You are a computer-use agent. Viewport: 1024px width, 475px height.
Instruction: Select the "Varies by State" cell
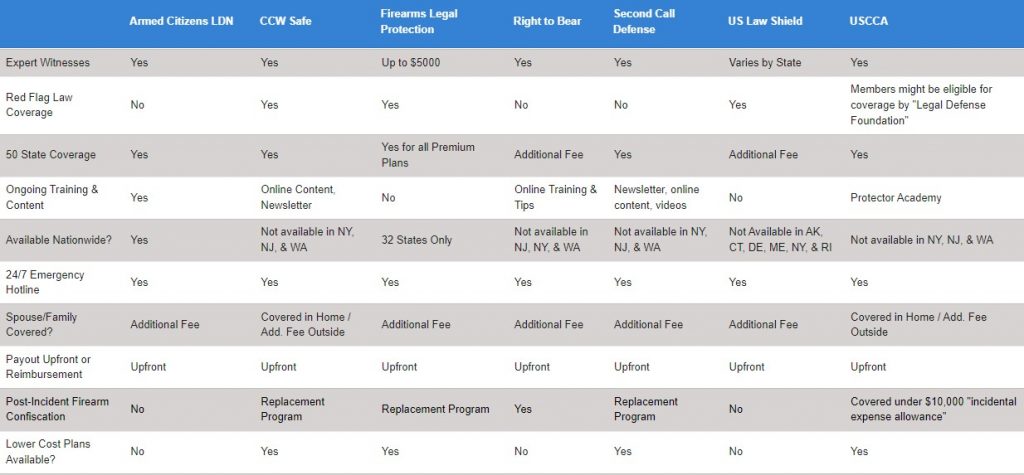[x=765, y=63]
